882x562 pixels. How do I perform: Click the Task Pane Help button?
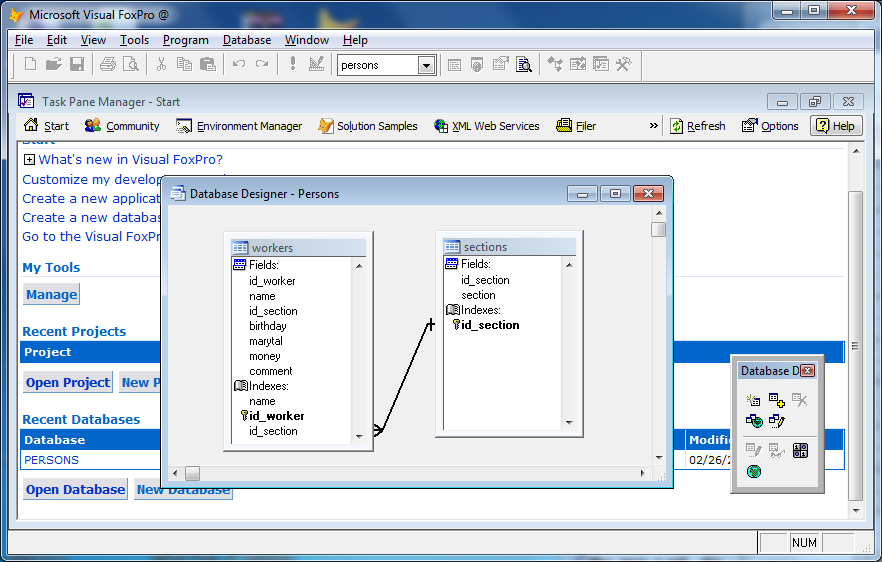[x=836, y=125]
